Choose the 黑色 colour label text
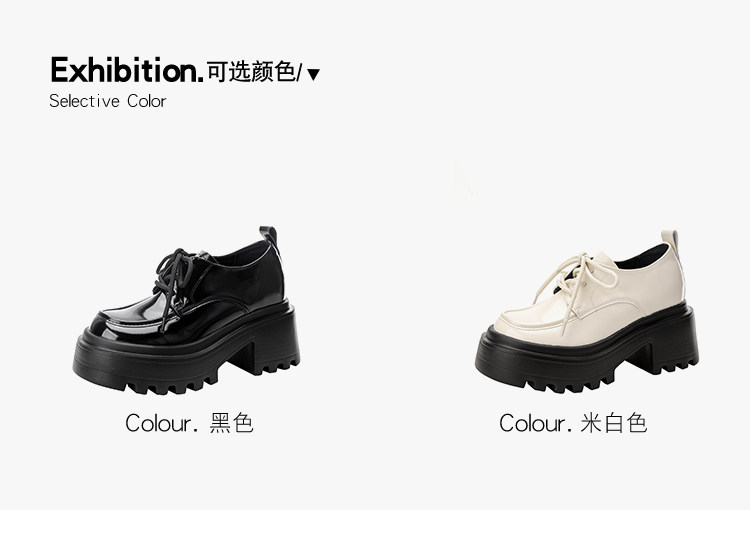The height and width of the screenshot is (533, 750). click(232, 423)
